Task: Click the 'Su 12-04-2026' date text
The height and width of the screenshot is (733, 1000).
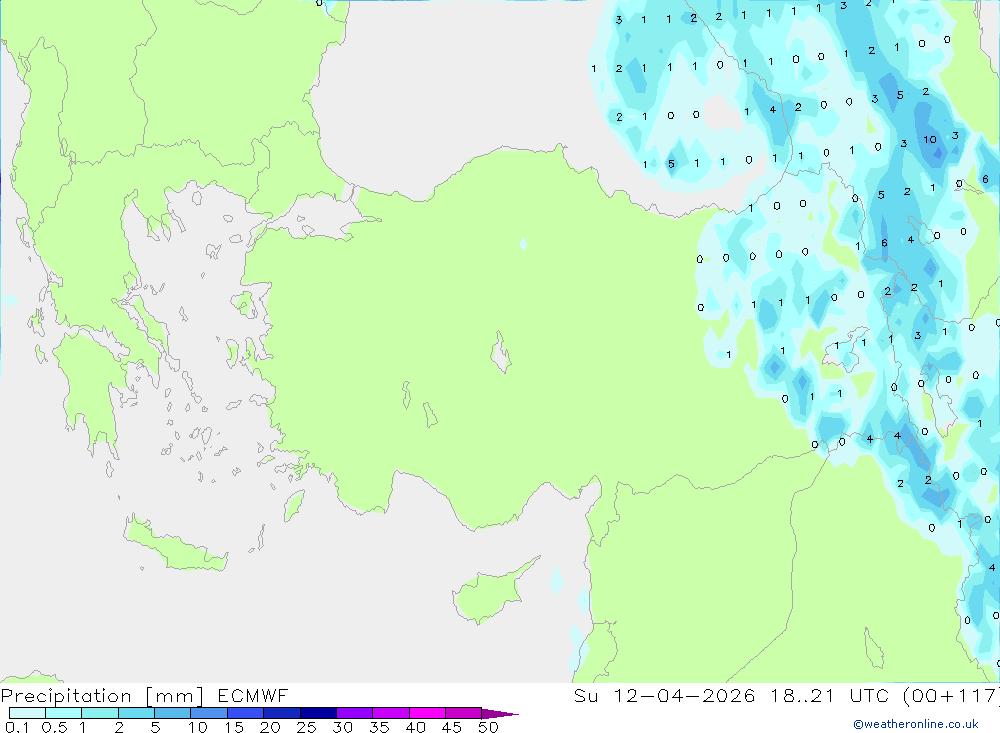Action: pyautogui.click(x=665, y=695)
